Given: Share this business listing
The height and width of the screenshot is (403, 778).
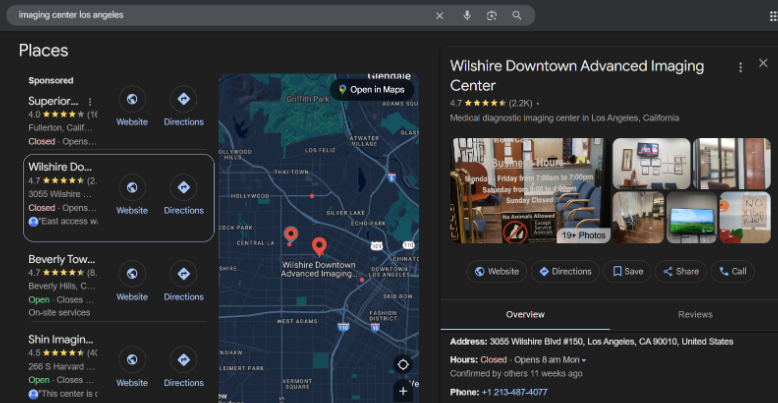Looking at the screenshot, I should [680, 271].
